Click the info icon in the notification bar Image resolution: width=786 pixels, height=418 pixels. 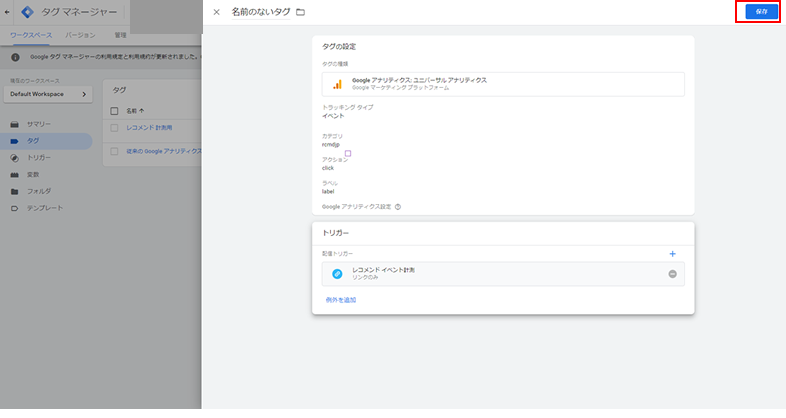pos(16,57)
